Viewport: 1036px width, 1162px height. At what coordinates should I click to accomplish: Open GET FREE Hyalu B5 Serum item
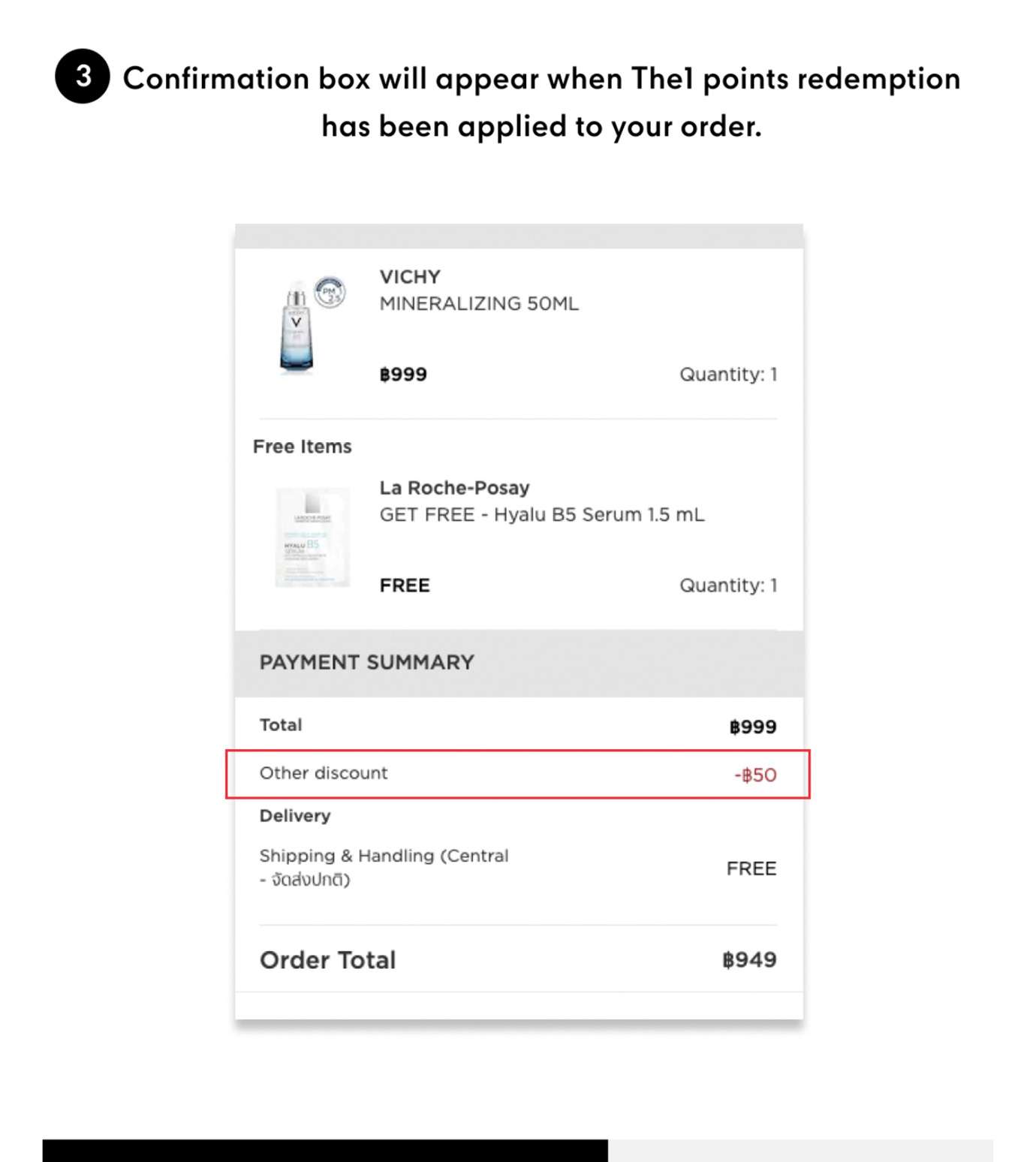coord(542,515)
